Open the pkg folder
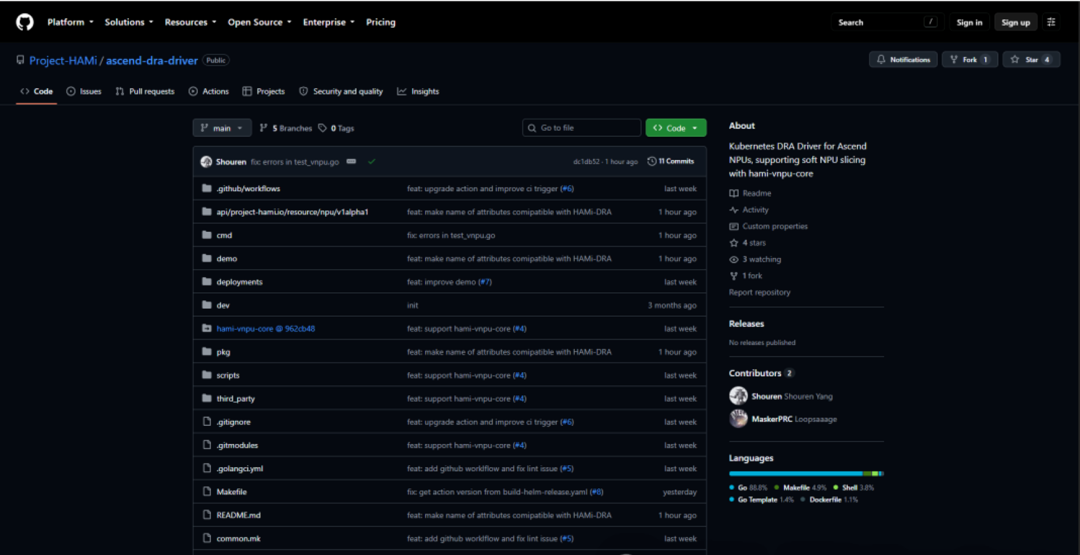1080x555 pixels. click(223, 353)
